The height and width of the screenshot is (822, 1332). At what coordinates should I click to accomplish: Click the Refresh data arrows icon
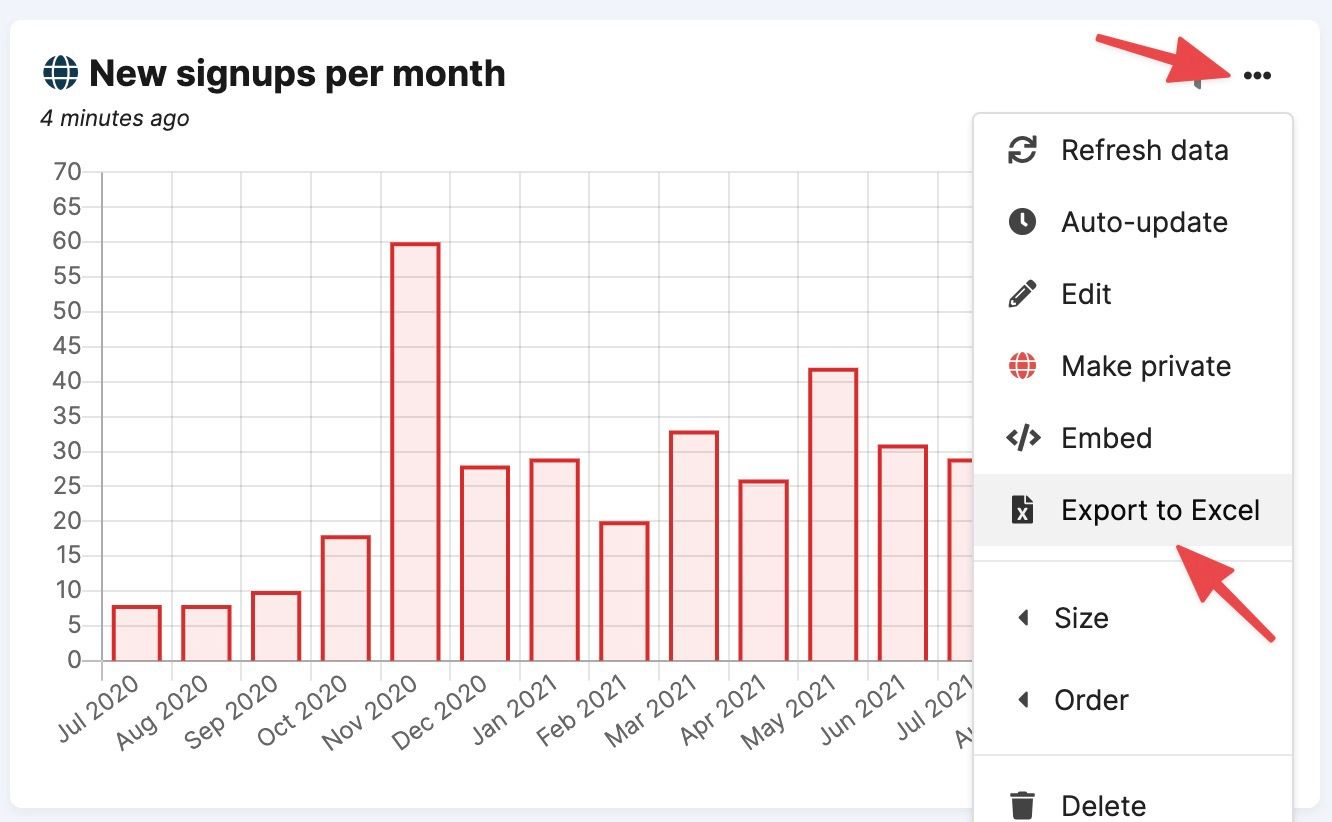coord(1022,151)
